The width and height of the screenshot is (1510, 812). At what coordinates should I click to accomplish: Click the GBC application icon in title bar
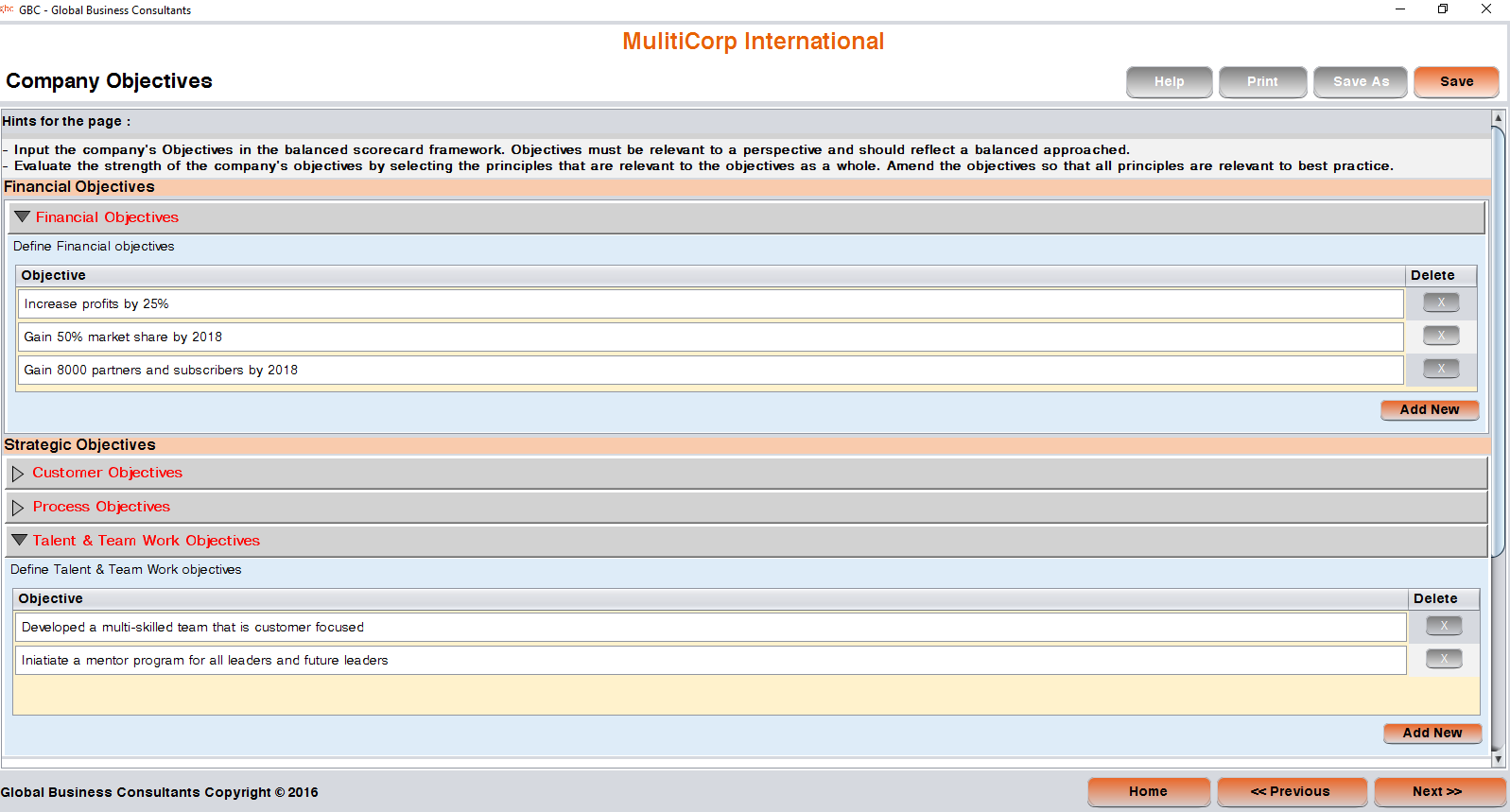tap(8, 9)
